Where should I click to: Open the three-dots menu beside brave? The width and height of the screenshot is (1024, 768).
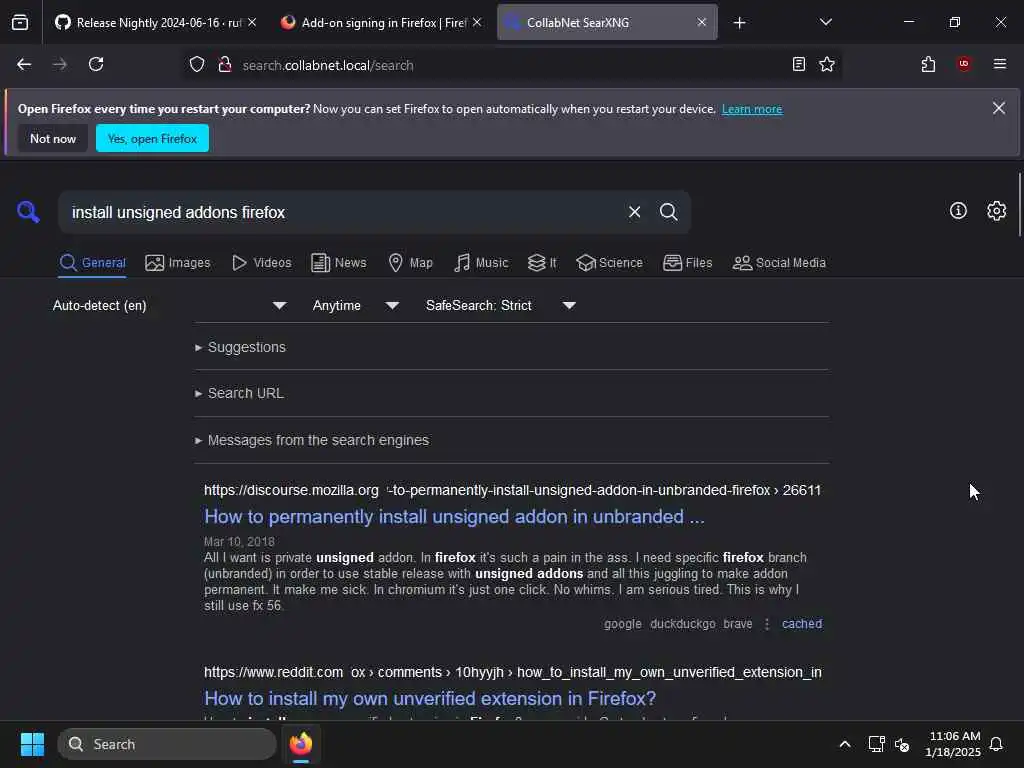[767, 624]
